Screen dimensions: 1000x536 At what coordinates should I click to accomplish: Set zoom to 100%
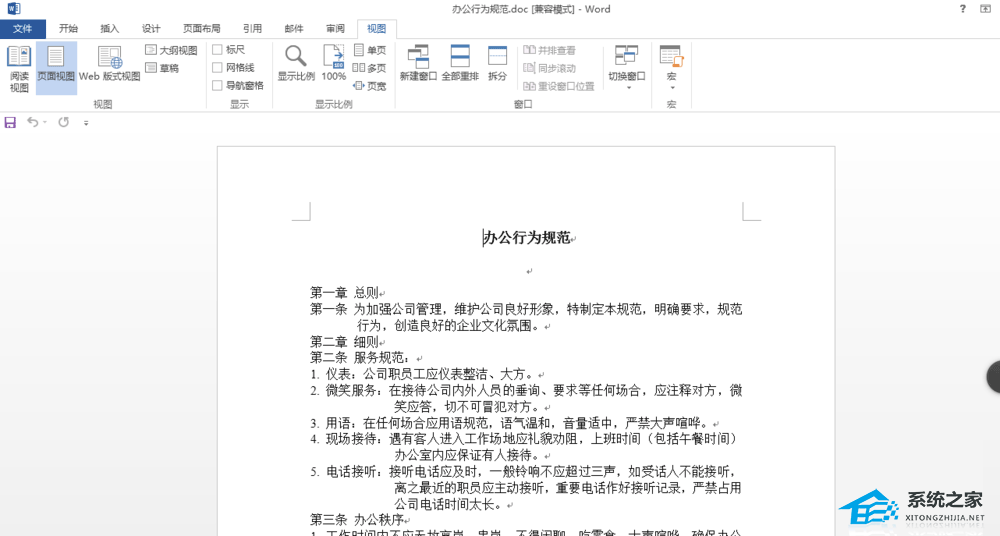coord(334,63)
